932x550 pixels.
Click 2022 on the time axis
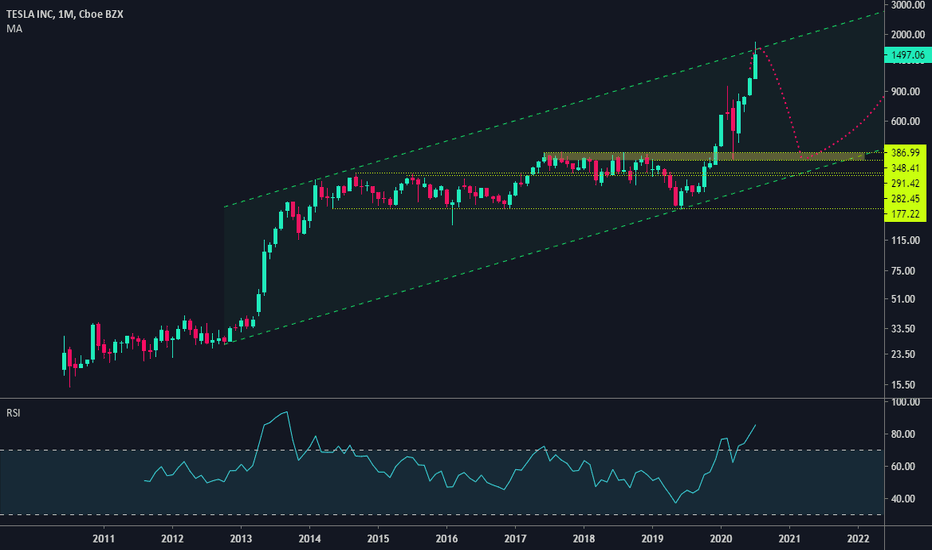[858, 539]
